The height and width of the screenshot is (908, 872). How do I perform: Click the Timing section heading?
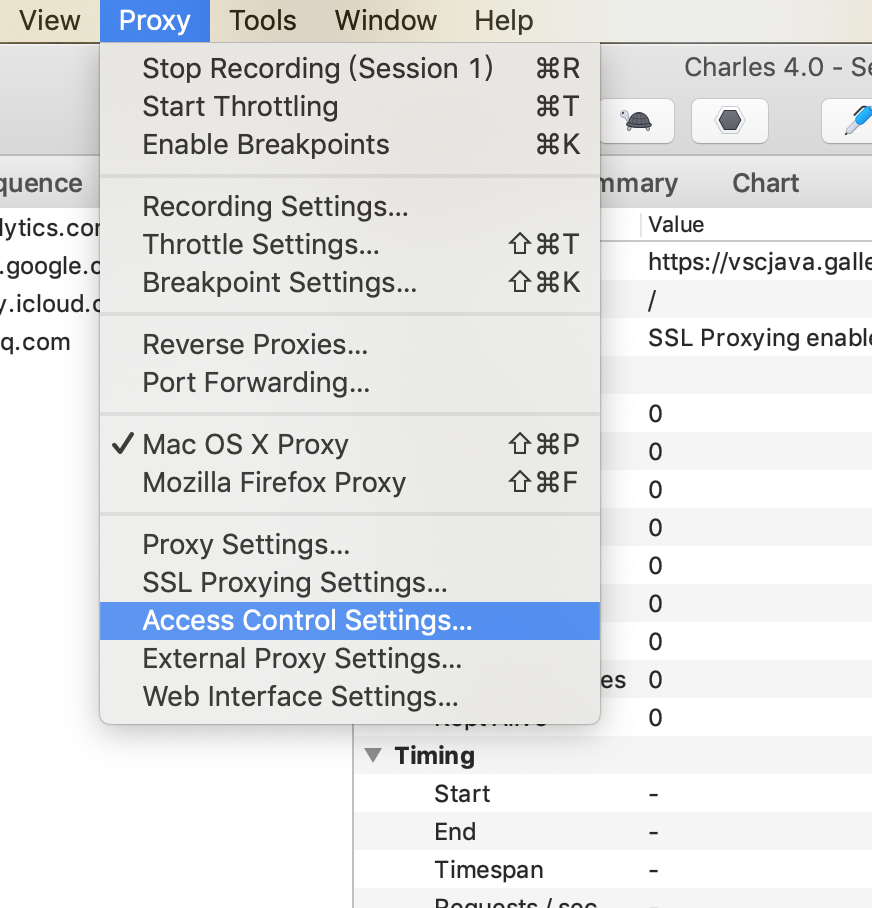(434, 756)
